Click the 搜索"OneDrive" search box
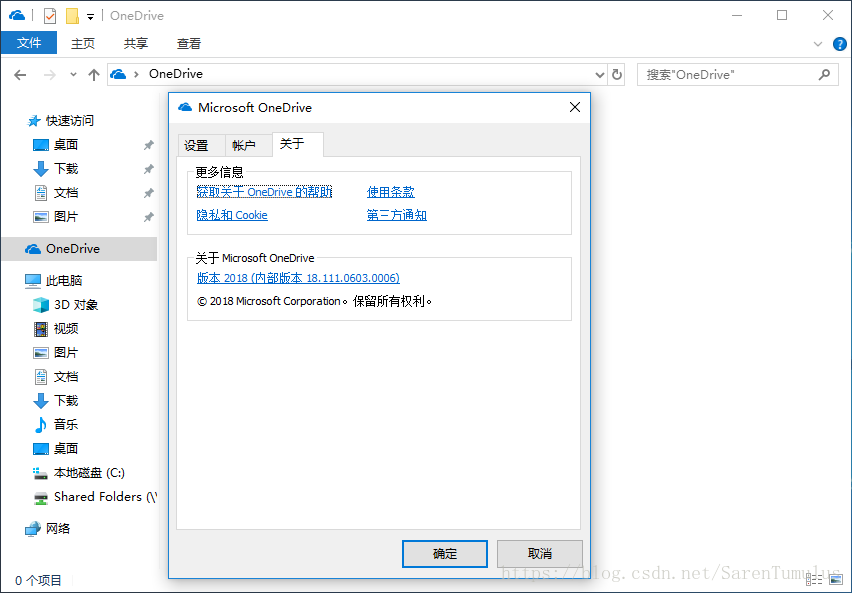This screenshot has height=593, width=852. coord(738,74)
